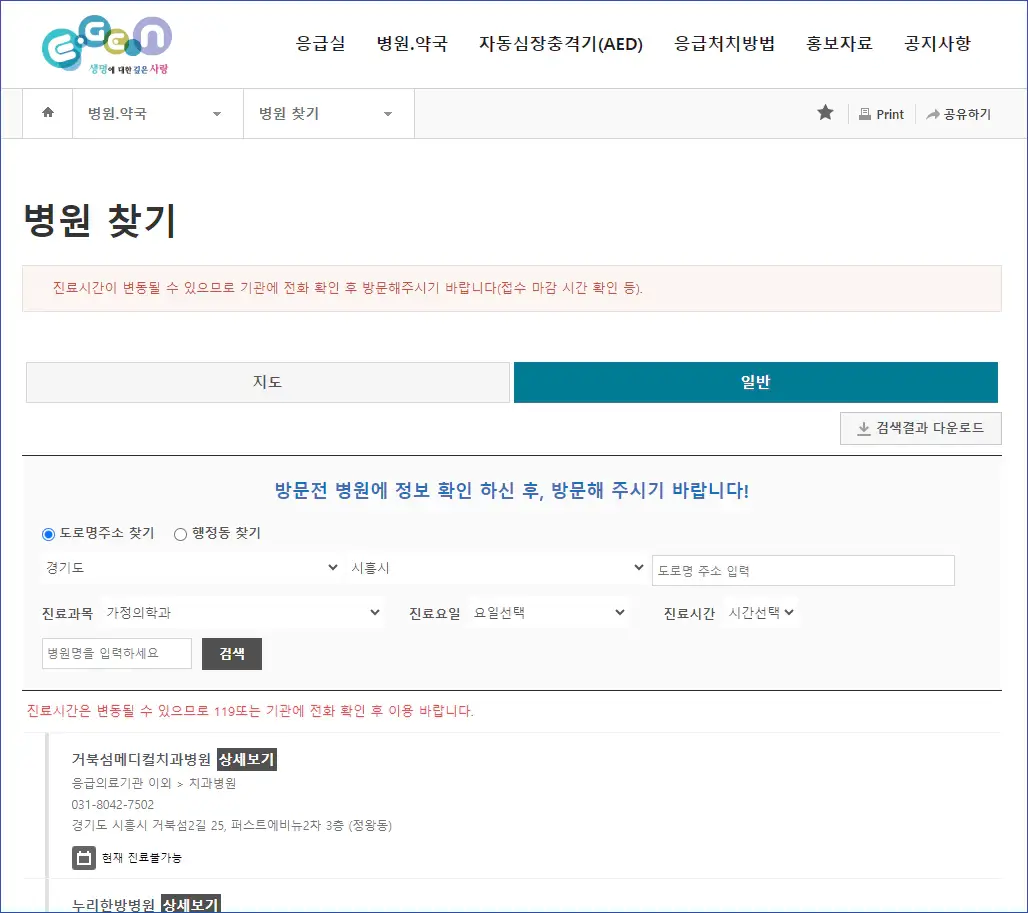Viewport: 1028px width, 913px height.
Task: Click the home icon in the breadcrumb bar
Action: [x=46, y=113]
